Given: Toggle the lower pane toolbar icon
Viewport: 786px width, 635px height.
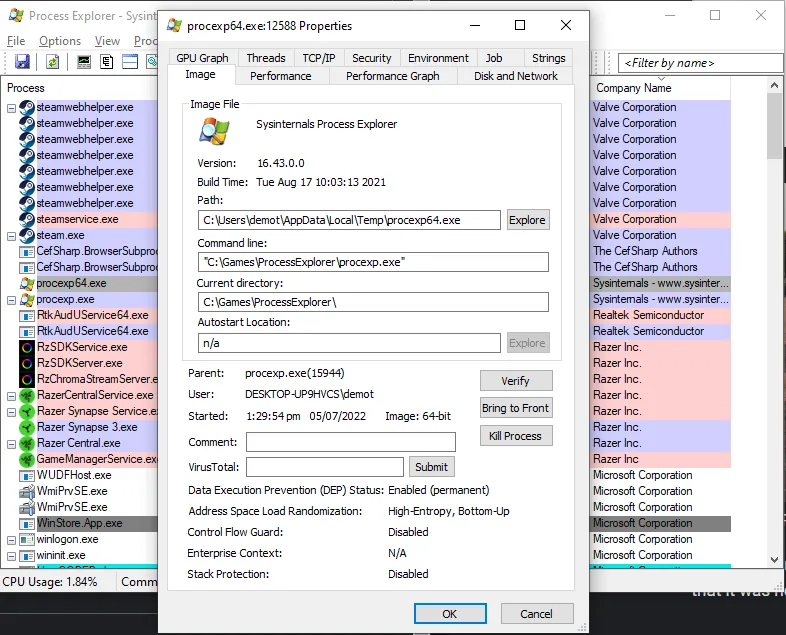Looking at the screenshot, I should (x=130, y=62).
